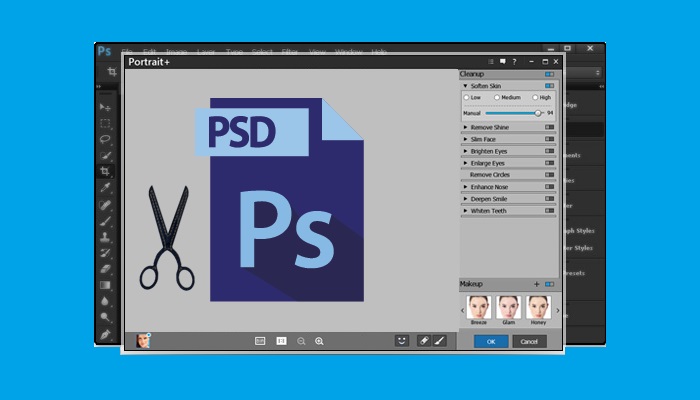Collapse the Soften Skin section arrow
The width and height of the screenshot is (700, 400).
coord(465,86)
